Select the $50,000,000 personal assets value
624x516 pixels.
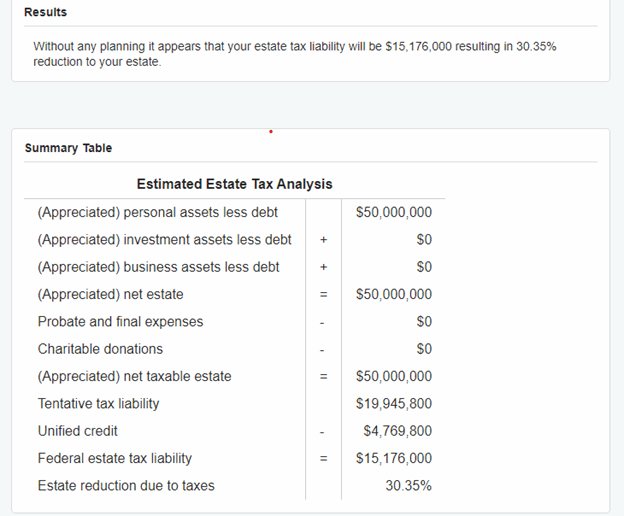pos(394,212)
